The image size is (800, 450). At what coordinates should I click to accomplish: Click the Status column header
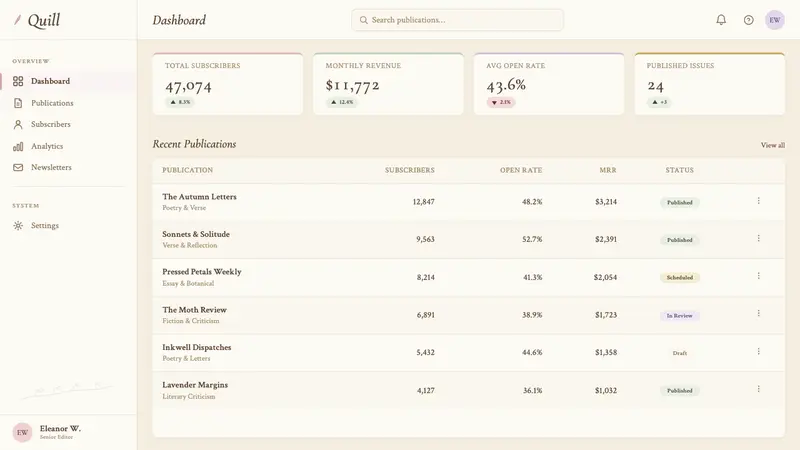[x=680, y=170]
